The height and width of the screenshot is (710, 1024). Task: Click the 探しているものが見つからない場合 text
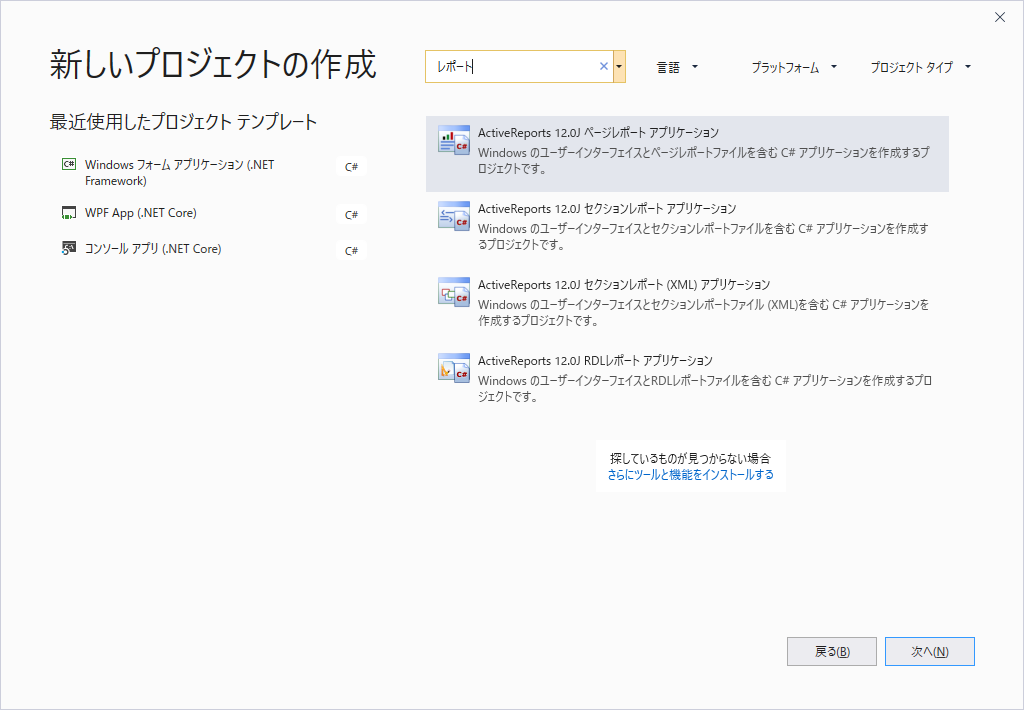690,458
